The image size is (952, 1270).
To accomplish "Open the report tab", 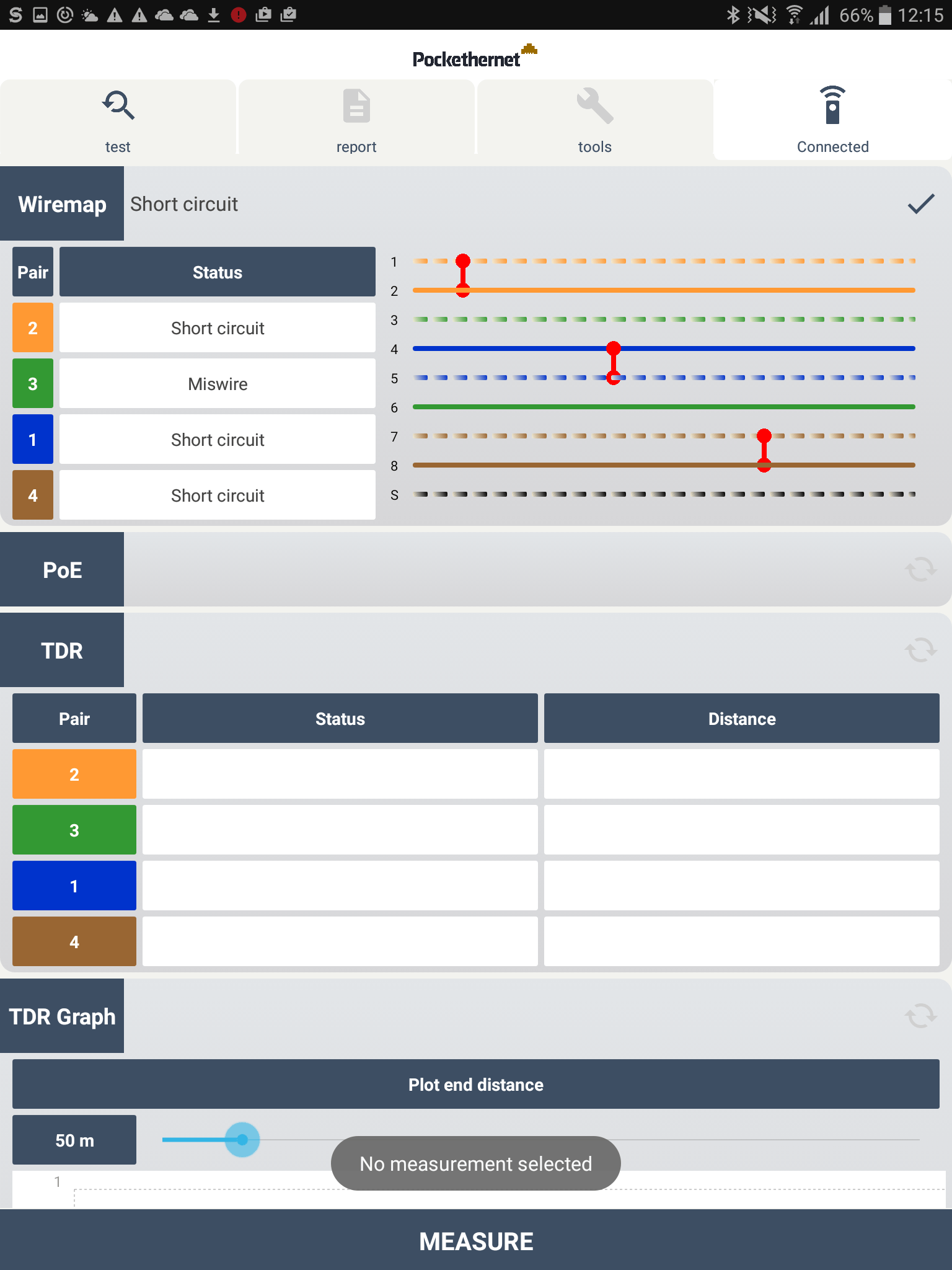I will 356,118.
